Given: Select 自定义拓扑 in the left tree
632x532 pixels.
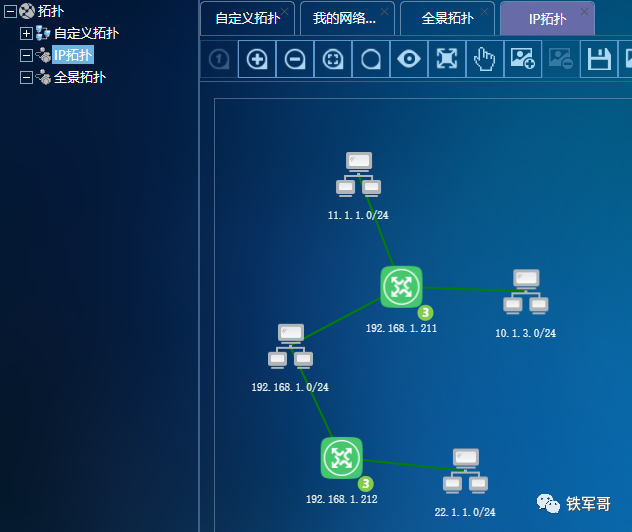Looking at the screenshot, I should [x=86, y=33].
